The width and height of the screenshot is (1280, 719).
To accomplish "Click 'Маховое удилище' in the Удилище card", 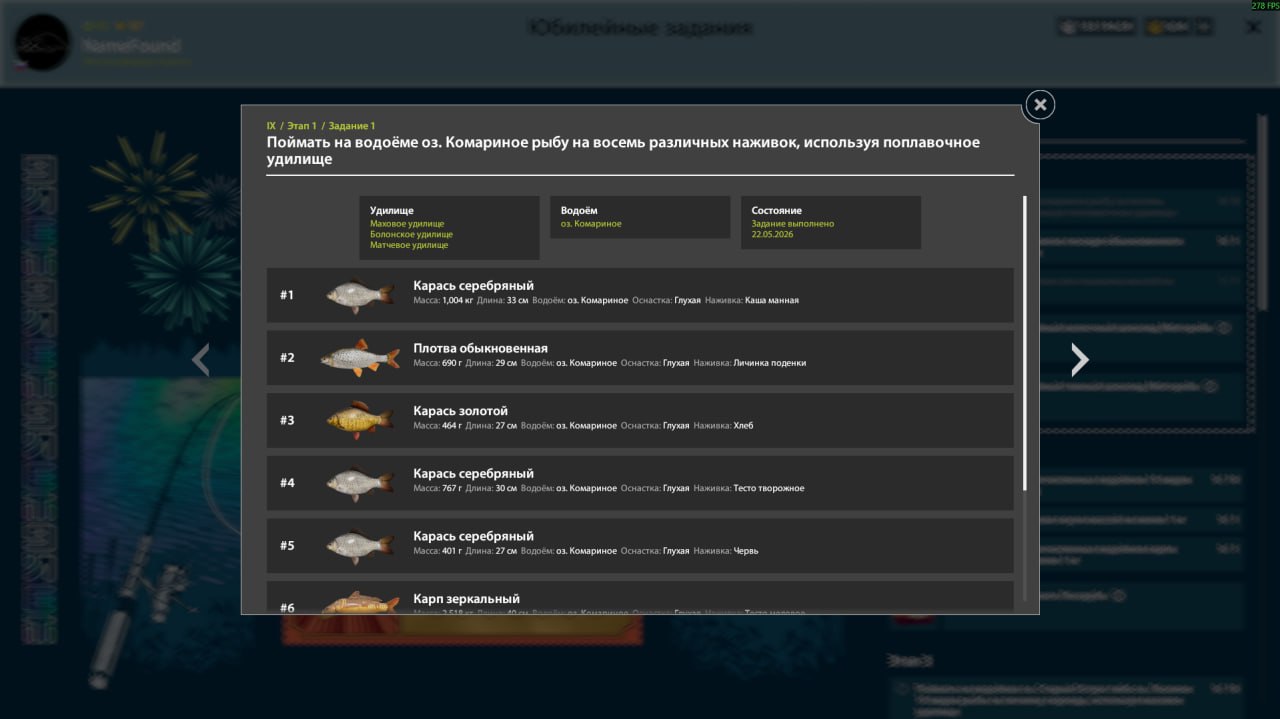I will (x=407, y=224).
